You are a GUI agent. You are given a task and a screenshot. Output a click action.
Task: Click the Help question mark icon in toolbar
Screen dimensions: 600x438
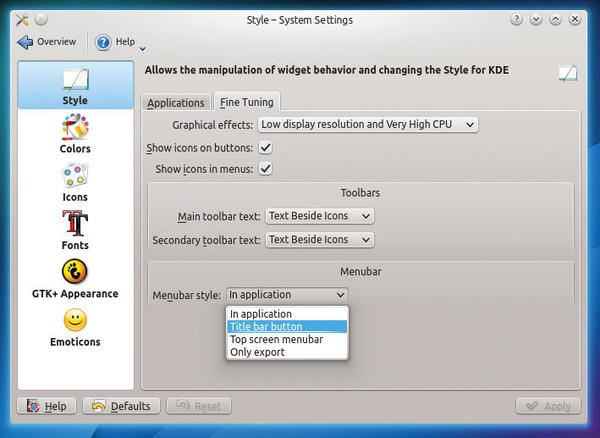click(103, 42)
